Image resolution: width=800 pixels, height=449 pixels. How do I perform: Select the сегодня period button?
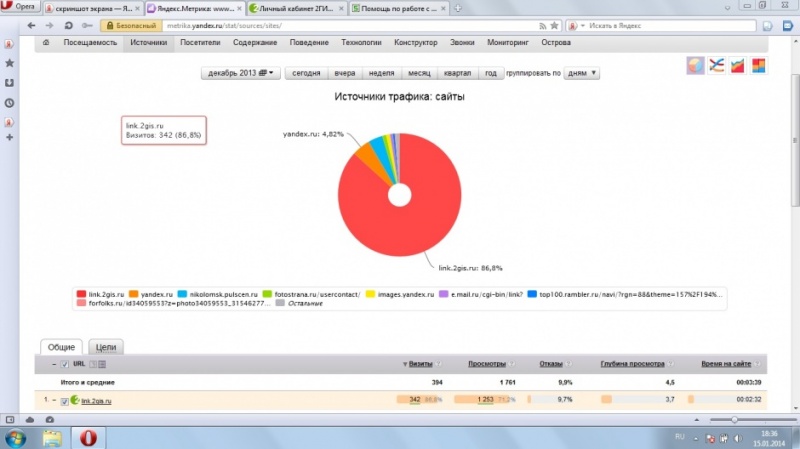pos(306,73)
